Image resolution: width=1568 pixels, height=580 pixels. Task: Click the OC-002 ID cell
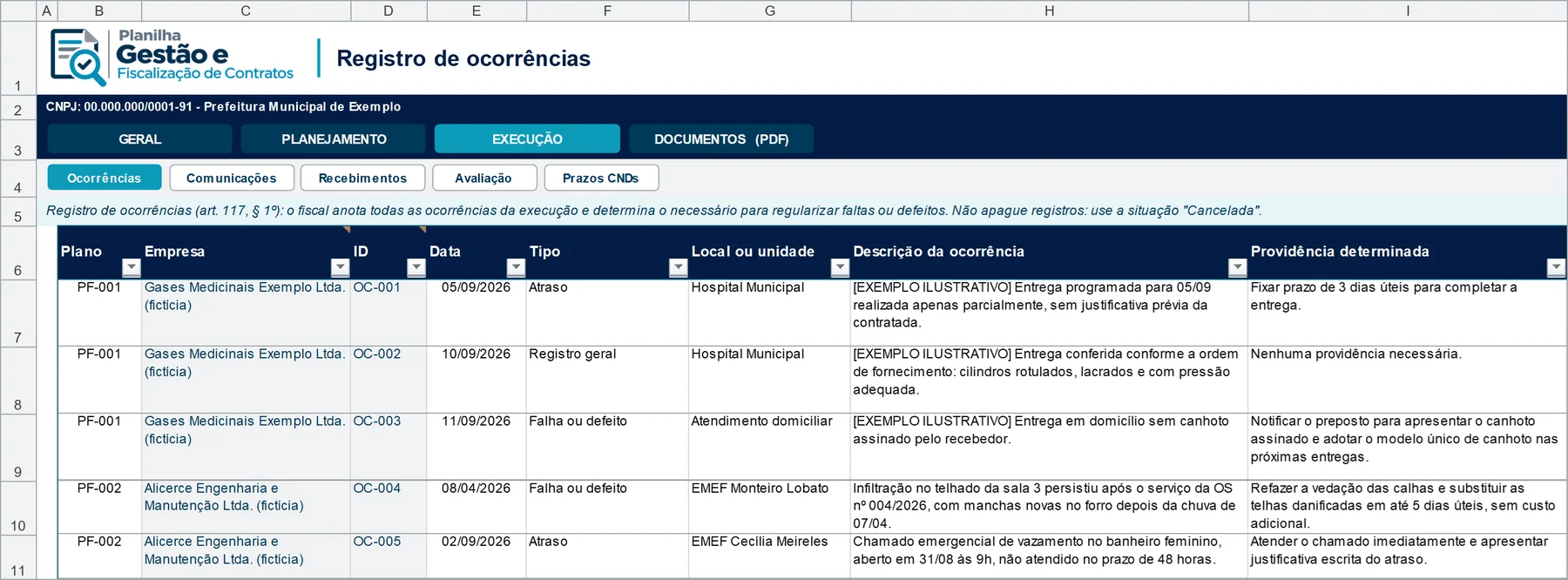tap(389, 380)
